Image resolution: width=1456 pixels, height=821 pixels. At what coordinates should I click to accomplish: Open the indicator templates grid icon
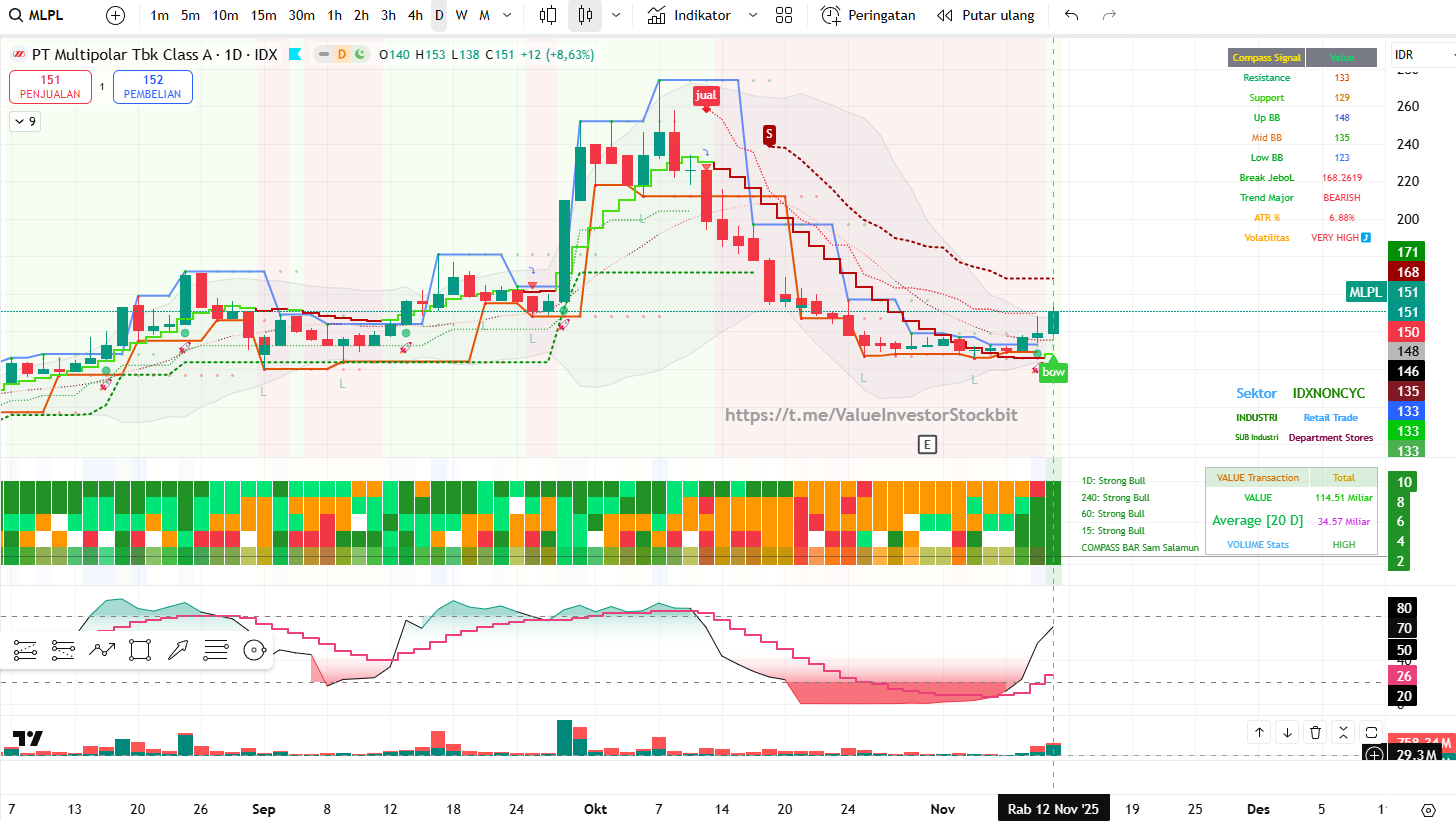(784, 15)
